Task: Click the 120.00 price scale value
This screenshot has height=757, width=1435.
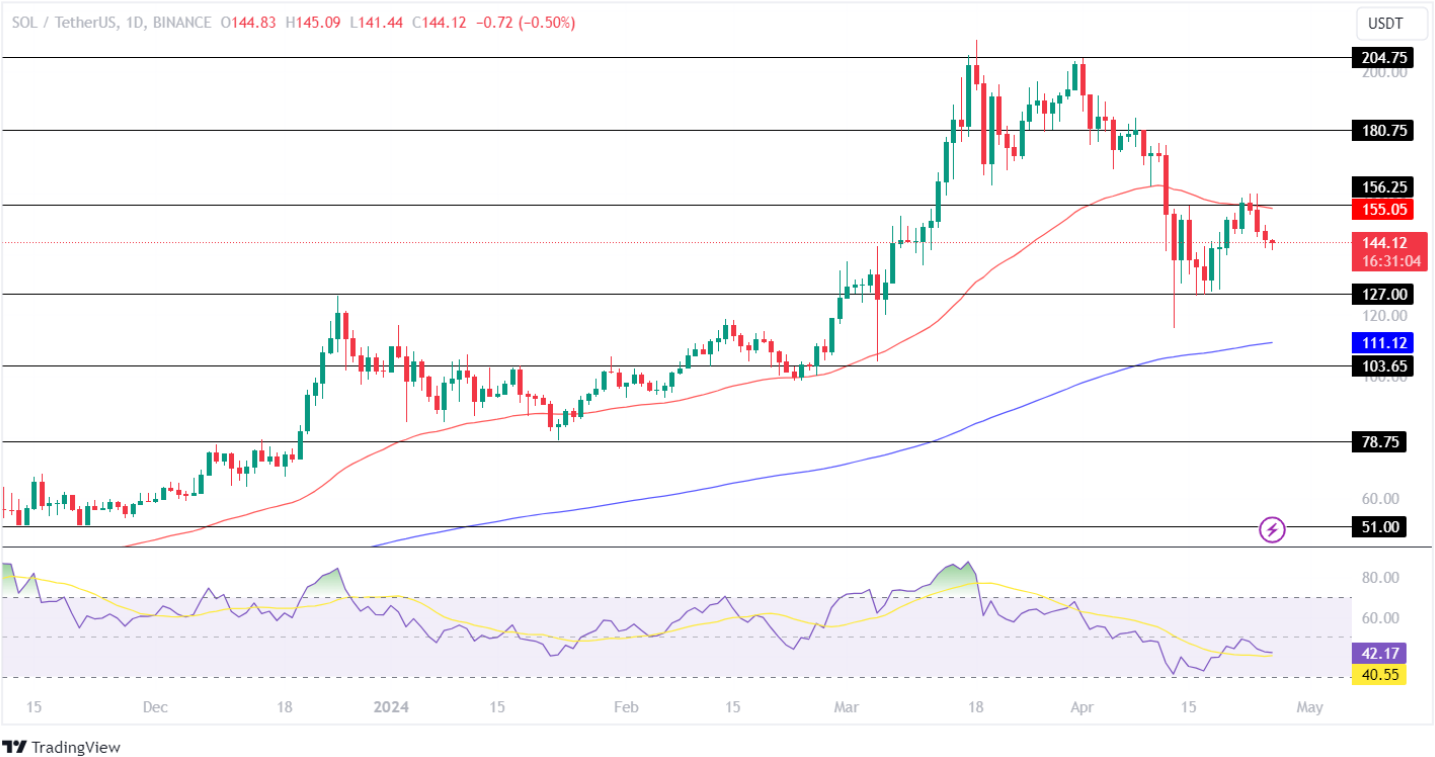Action: coord(1385,315)
